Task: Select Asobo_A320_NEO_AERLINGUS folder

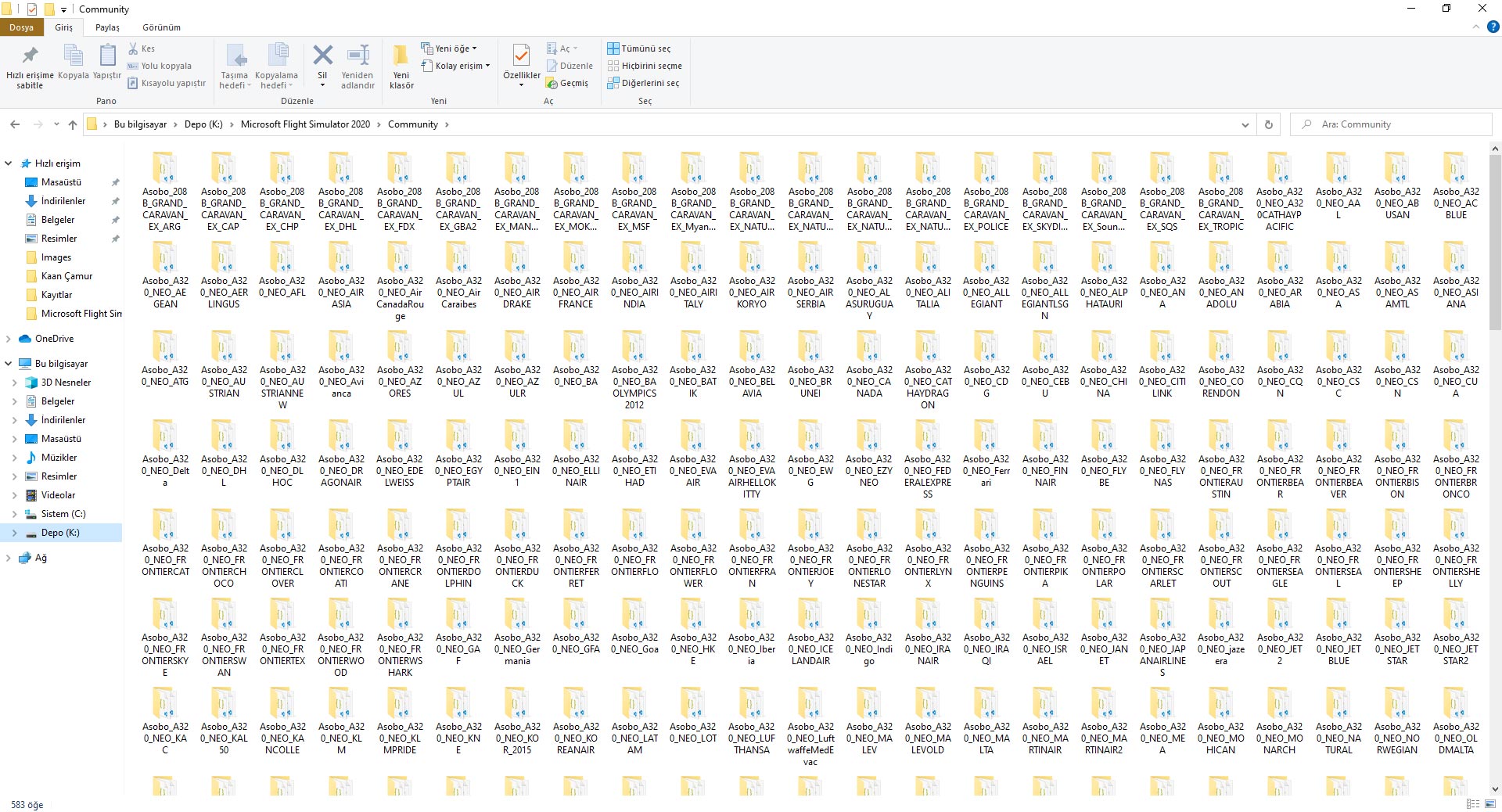Action: [x=224, y=276]
